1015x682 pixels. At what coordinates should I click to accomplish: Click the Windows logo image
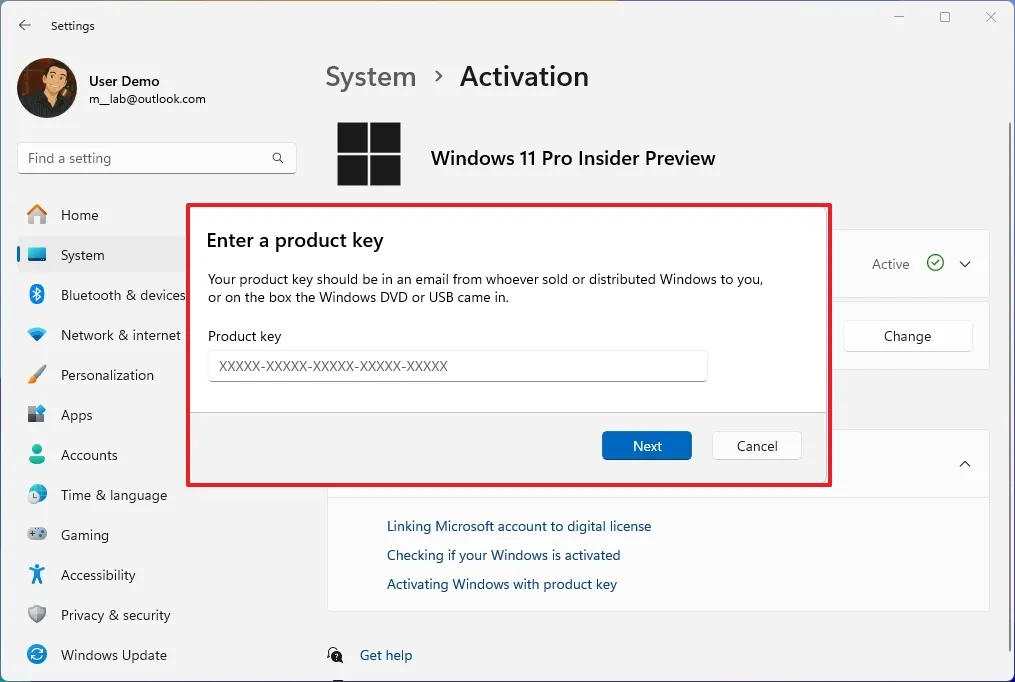pyautogui.click(x=369, y=154)
